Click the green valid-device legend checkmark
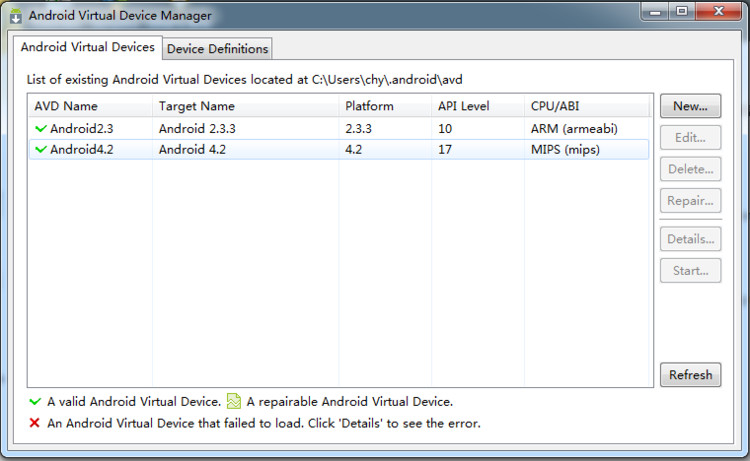Viewport: 750px width, 461px height. click(x=35, y=402)
